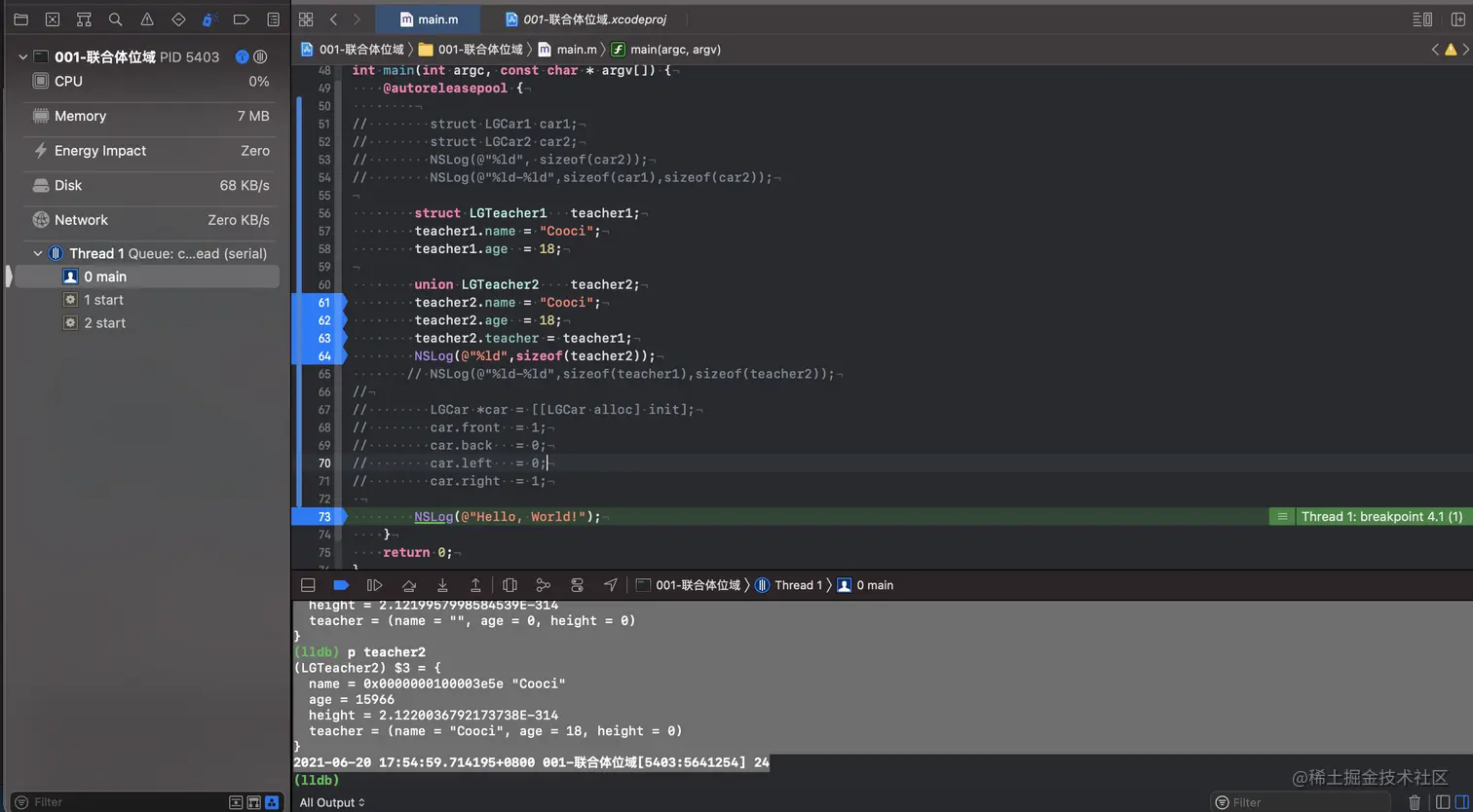Toggle the breakpoint on line 62
The width and height of the screenshot is (1473, 812).
[x=320, y=320]
